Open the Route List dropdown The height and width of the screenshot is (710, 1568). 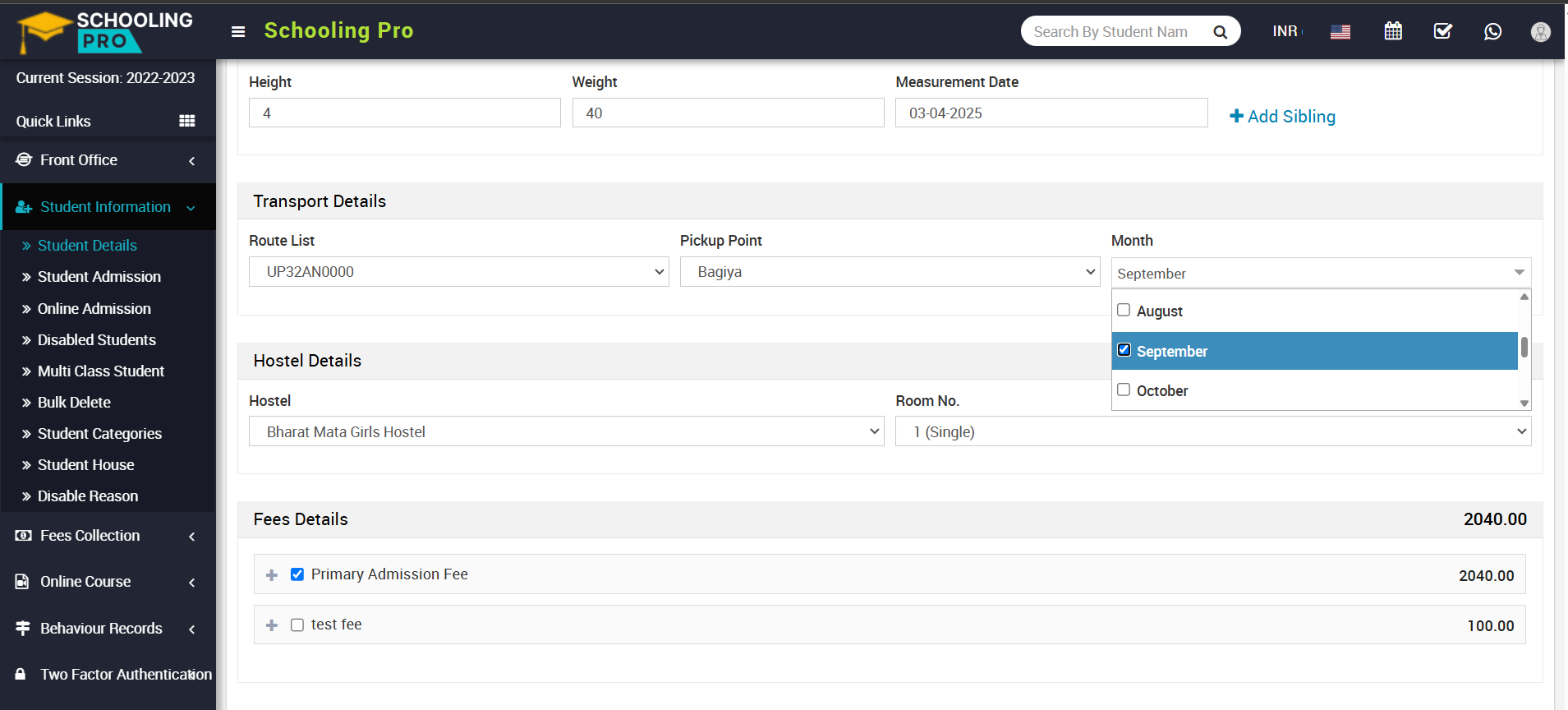tap(459, 272)
